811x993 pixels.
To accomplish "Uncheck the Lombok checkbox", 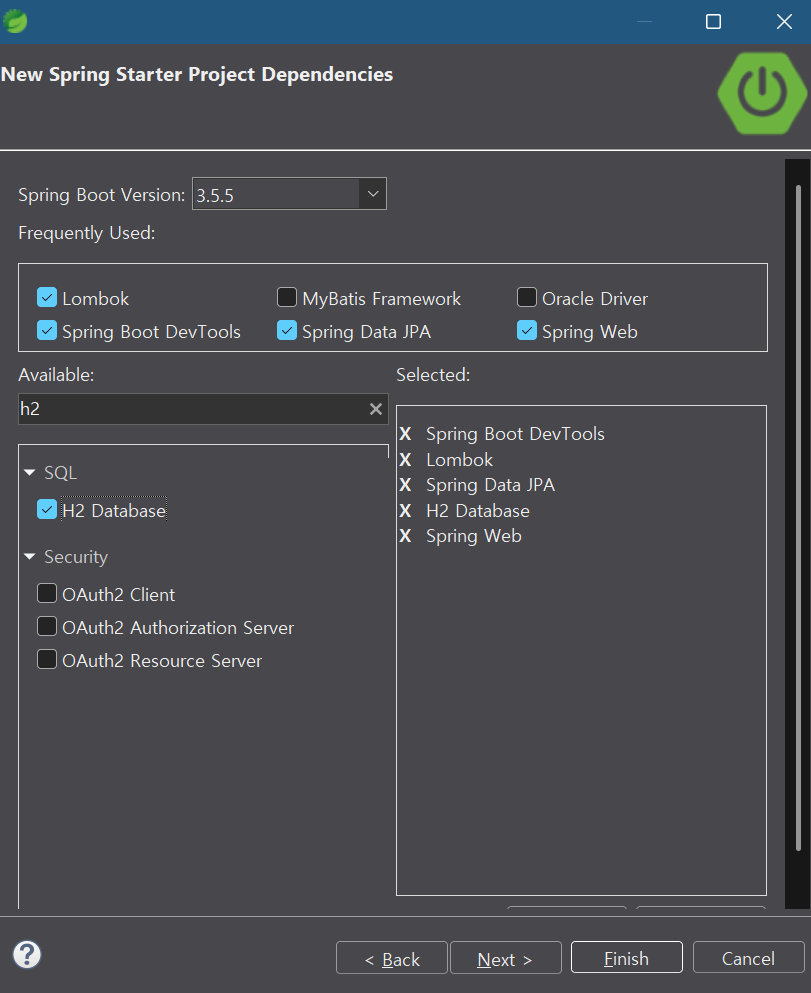I will tap(47, 297).
